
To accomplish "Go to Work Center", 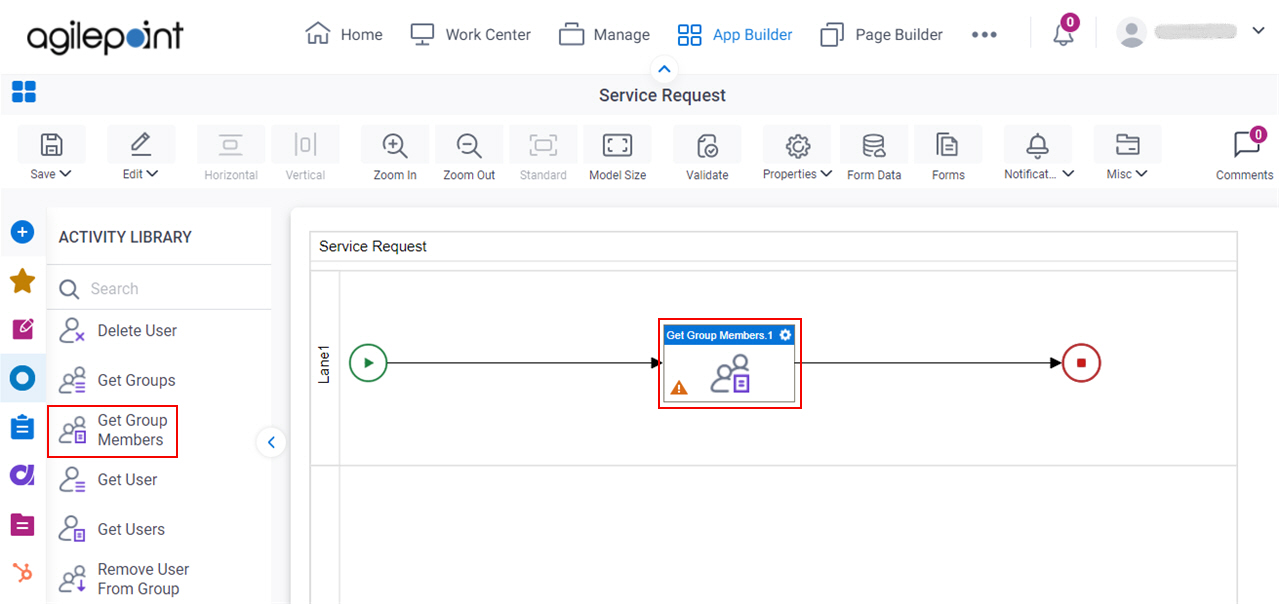I will pyautogui.click(x=470, y=34).
